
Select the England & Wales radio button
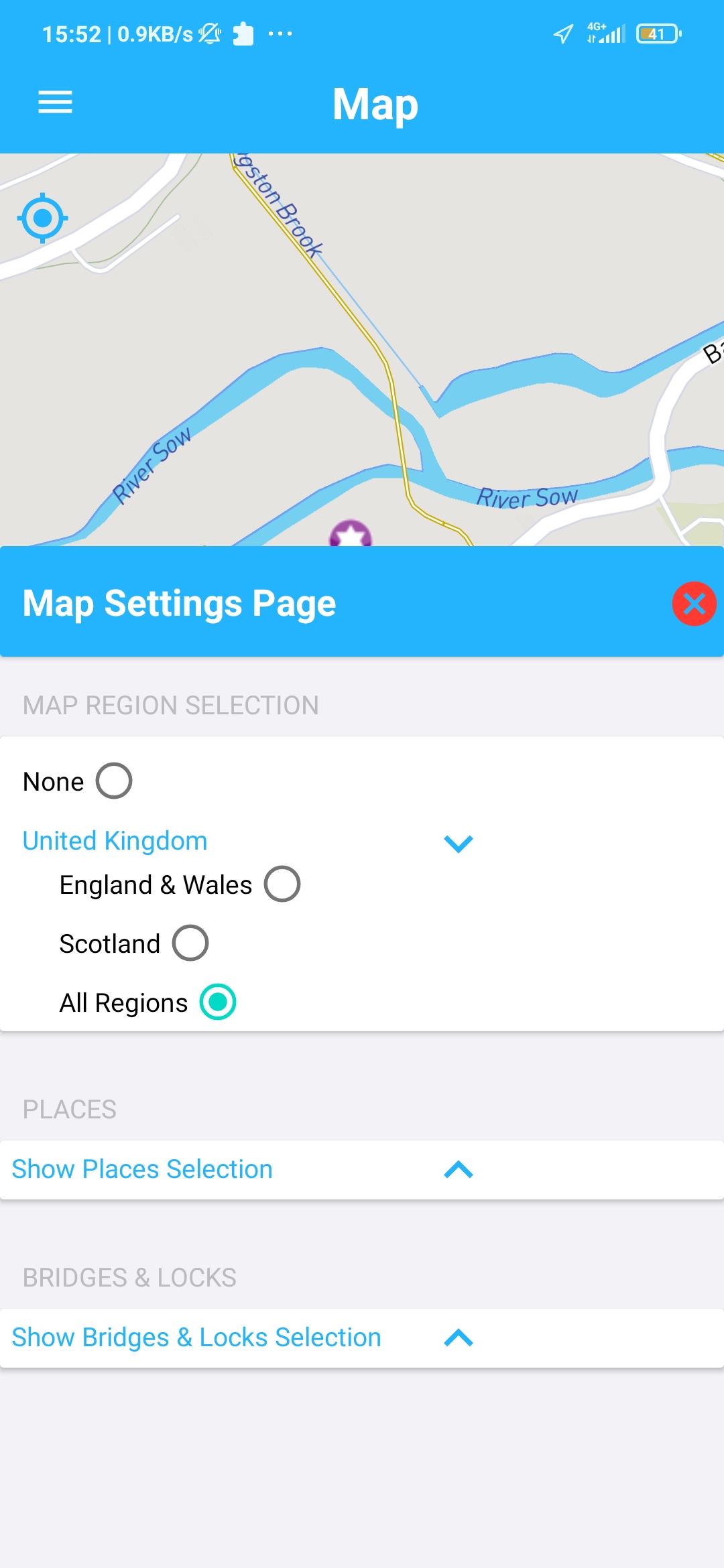(x=282, y=884)
